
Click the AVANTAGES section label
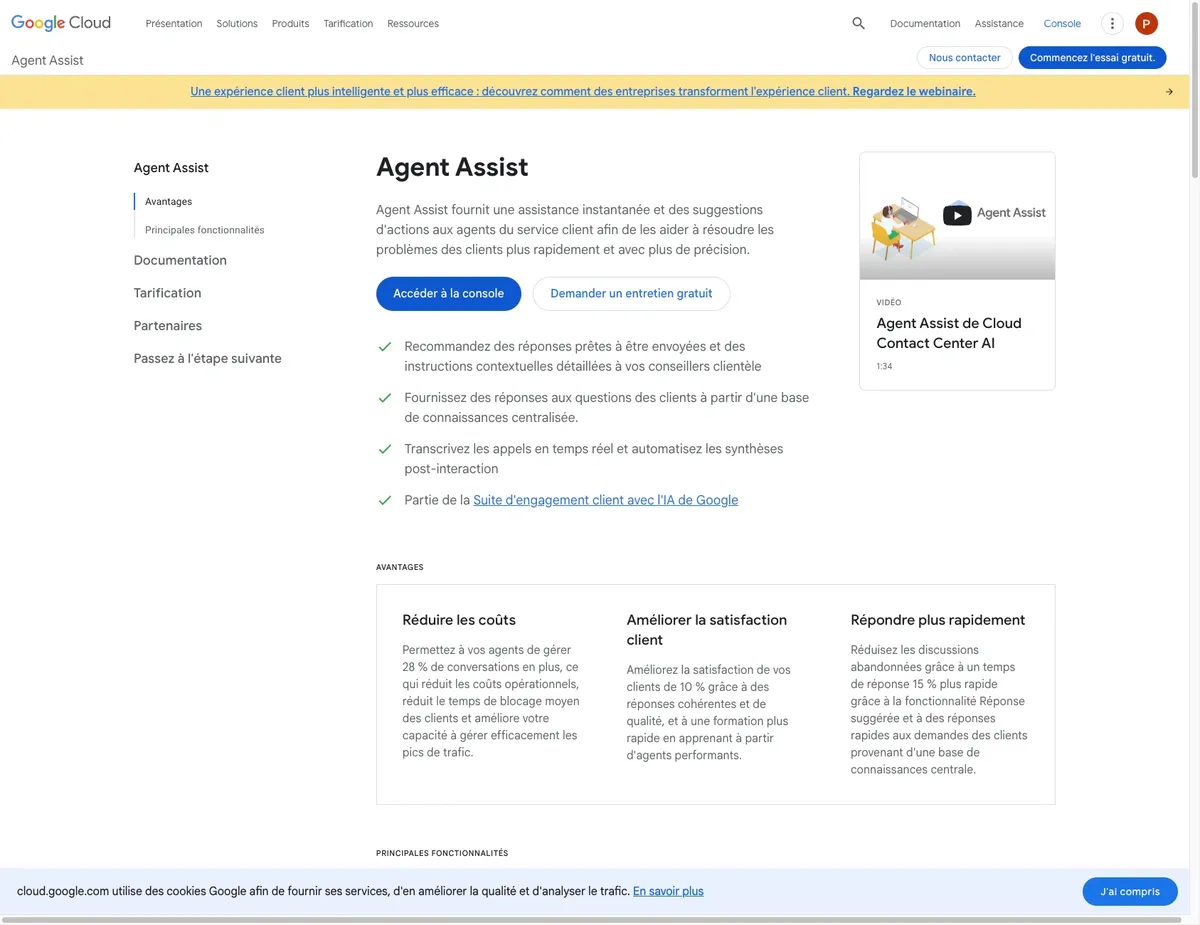[x=400, y=567]
